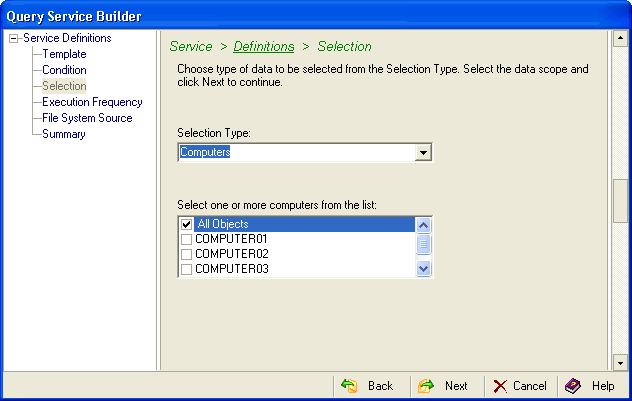632x401 pixels.
Task: Check the COMPUTER01 checkbox
Action: coord(186,239)
